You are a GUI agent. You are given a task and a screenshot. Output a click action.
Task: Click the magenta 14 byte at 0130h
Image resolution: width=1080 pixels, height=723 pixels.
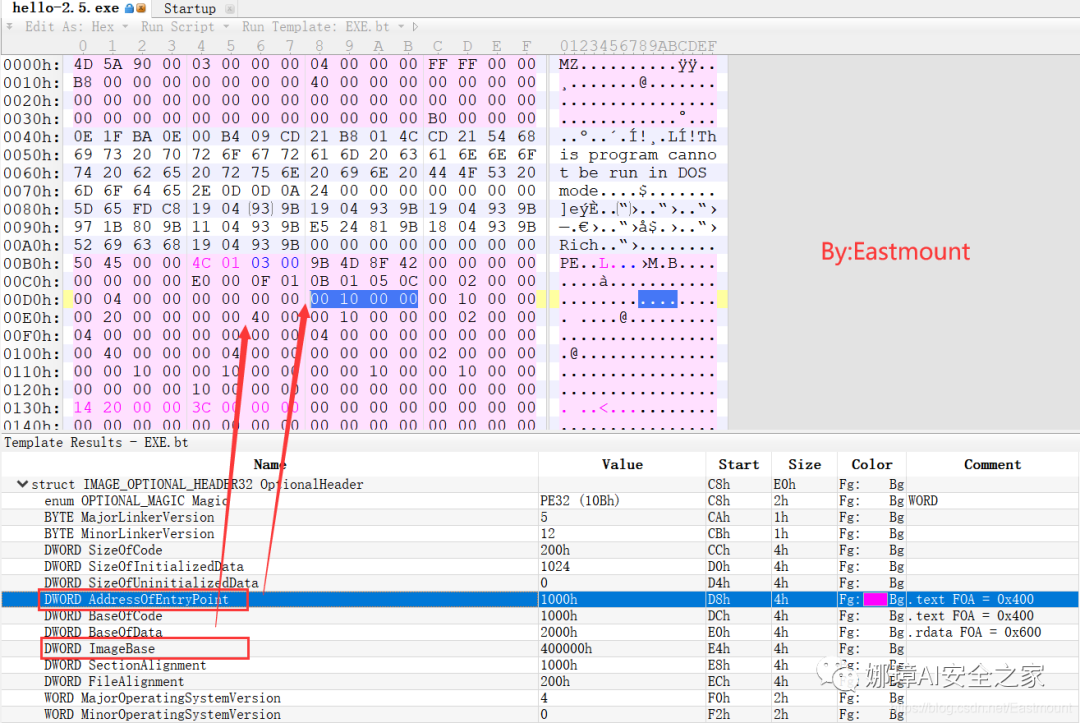83,408
